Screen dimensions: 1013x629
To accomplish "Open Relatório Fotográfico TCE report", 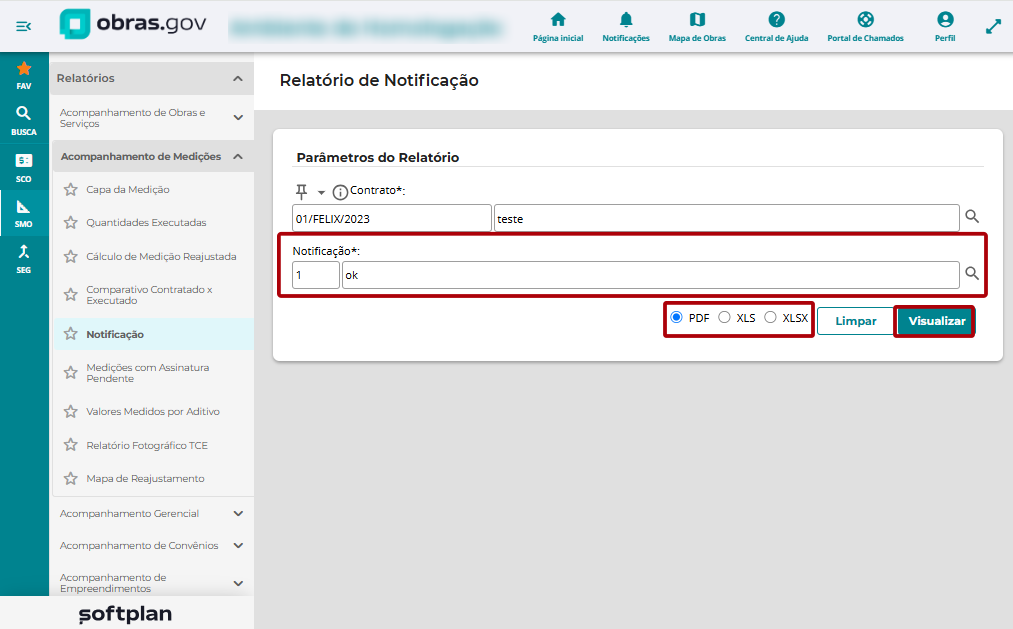I will 147,445.
